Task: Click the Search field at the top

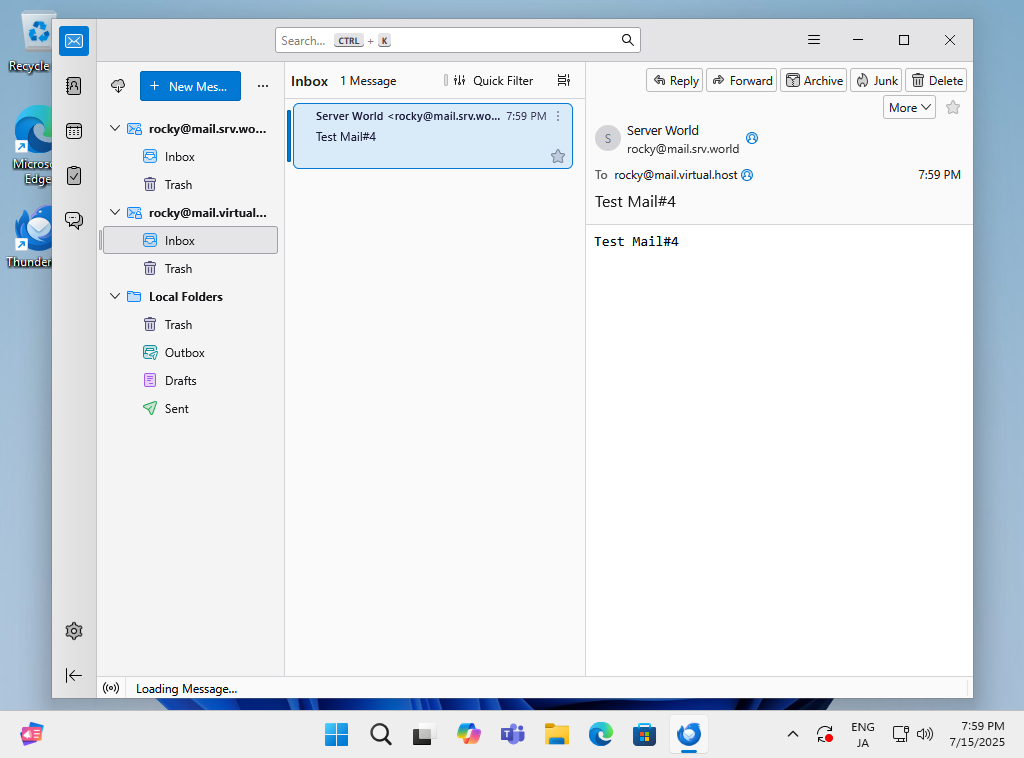Action: tap(457, 40)
